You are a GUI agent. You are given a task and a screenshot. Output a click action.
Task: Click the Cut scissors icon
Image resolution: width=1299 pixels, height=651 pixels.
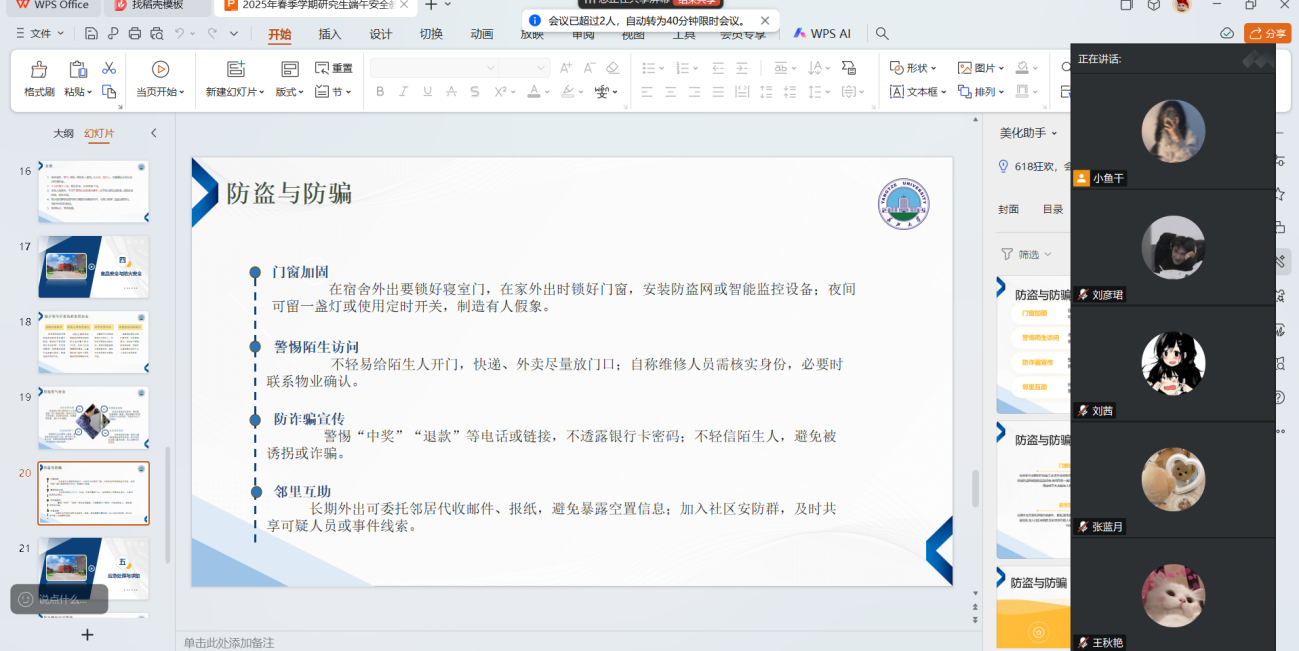point(109,68)
